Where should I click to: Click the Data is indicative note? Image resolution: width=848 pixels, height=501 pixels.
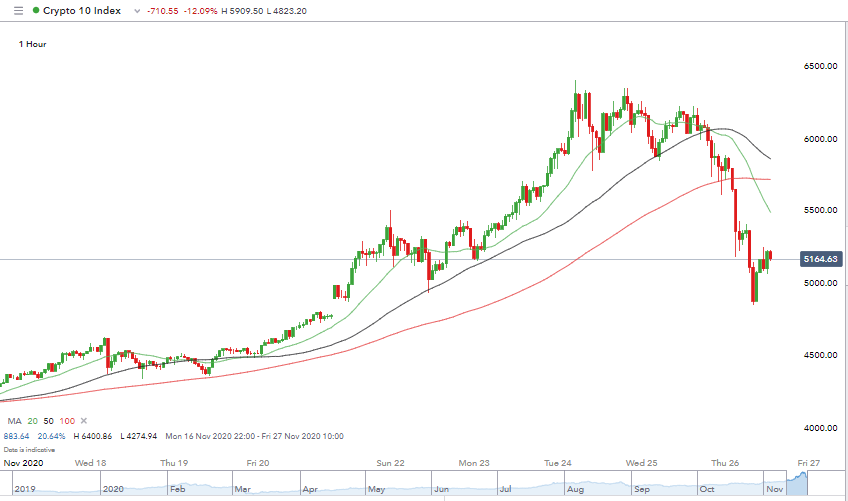29,450
